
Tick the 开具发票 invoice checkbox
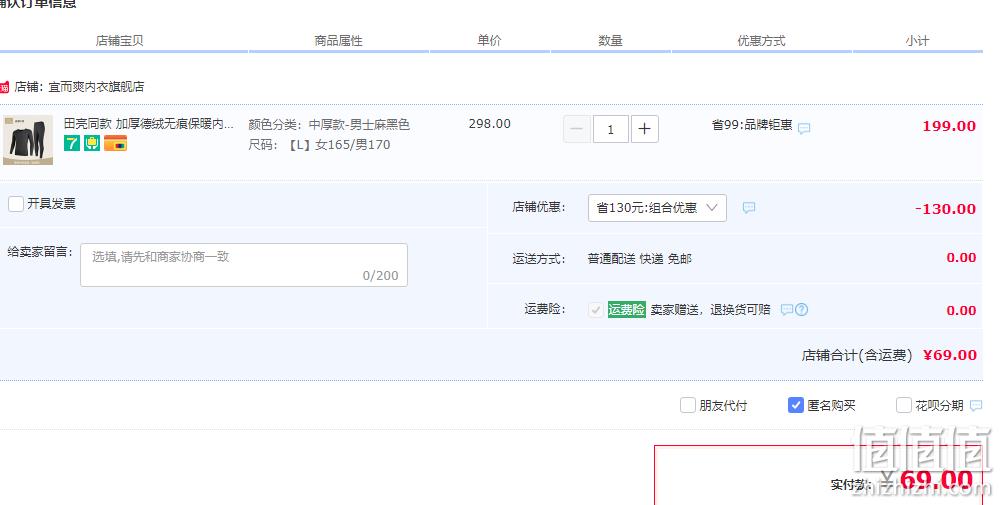click(x=16, y=204)
